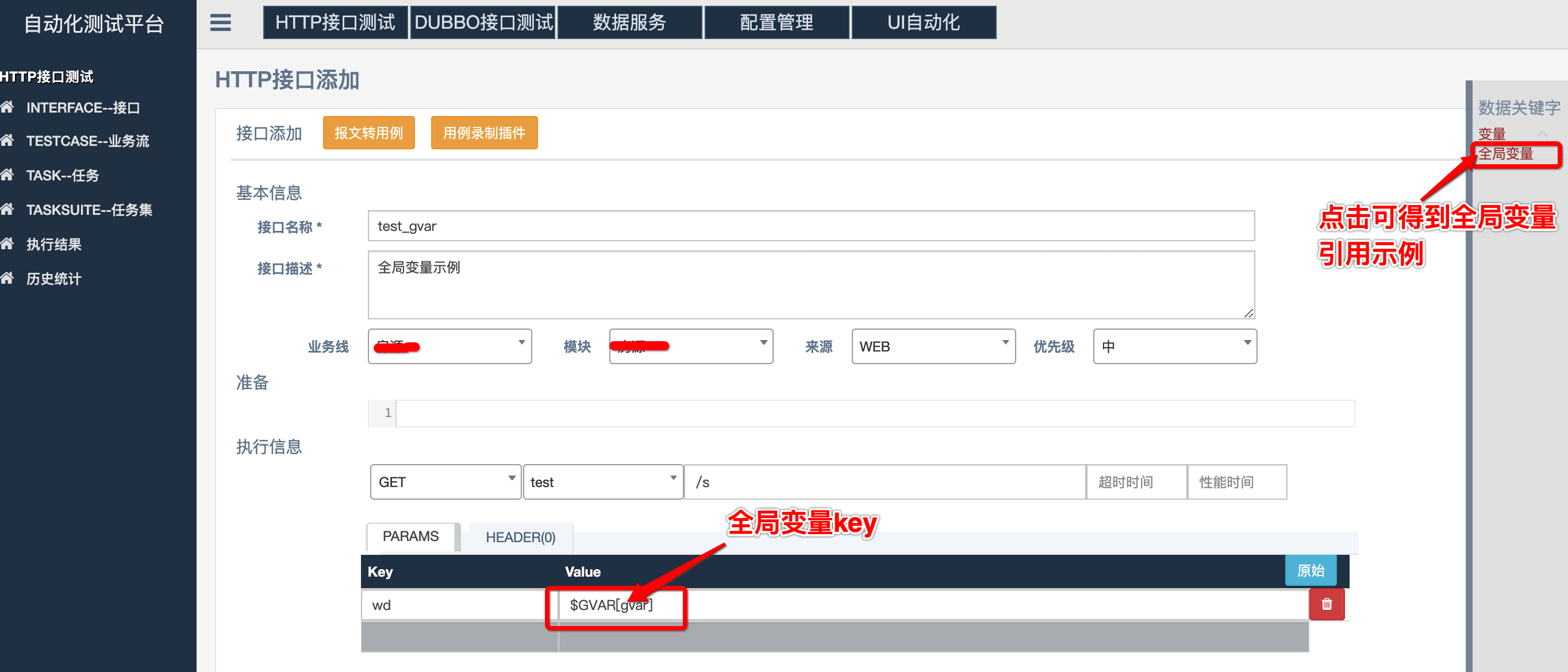
Task: Click the home icon beside TASK--任务
Action: 7,175
